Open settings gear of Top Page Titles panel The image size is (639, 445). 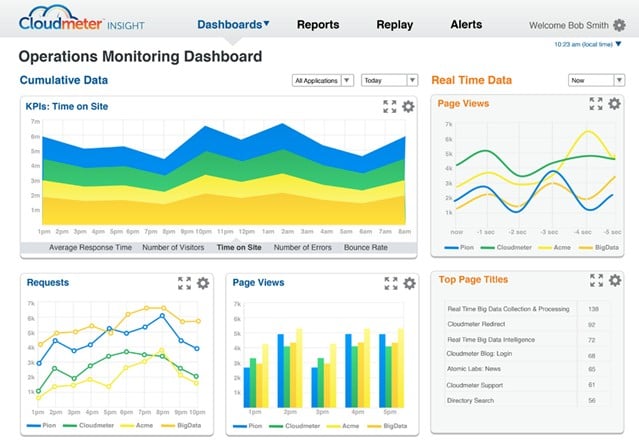pyautogui.click(x=615, y=280)
